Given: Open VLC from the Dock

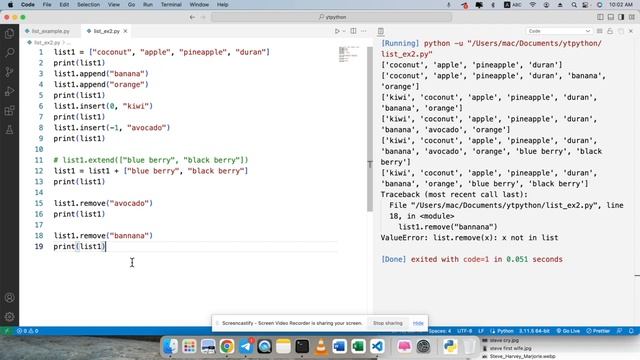Looking at the screenshot, I should (321, 346).
